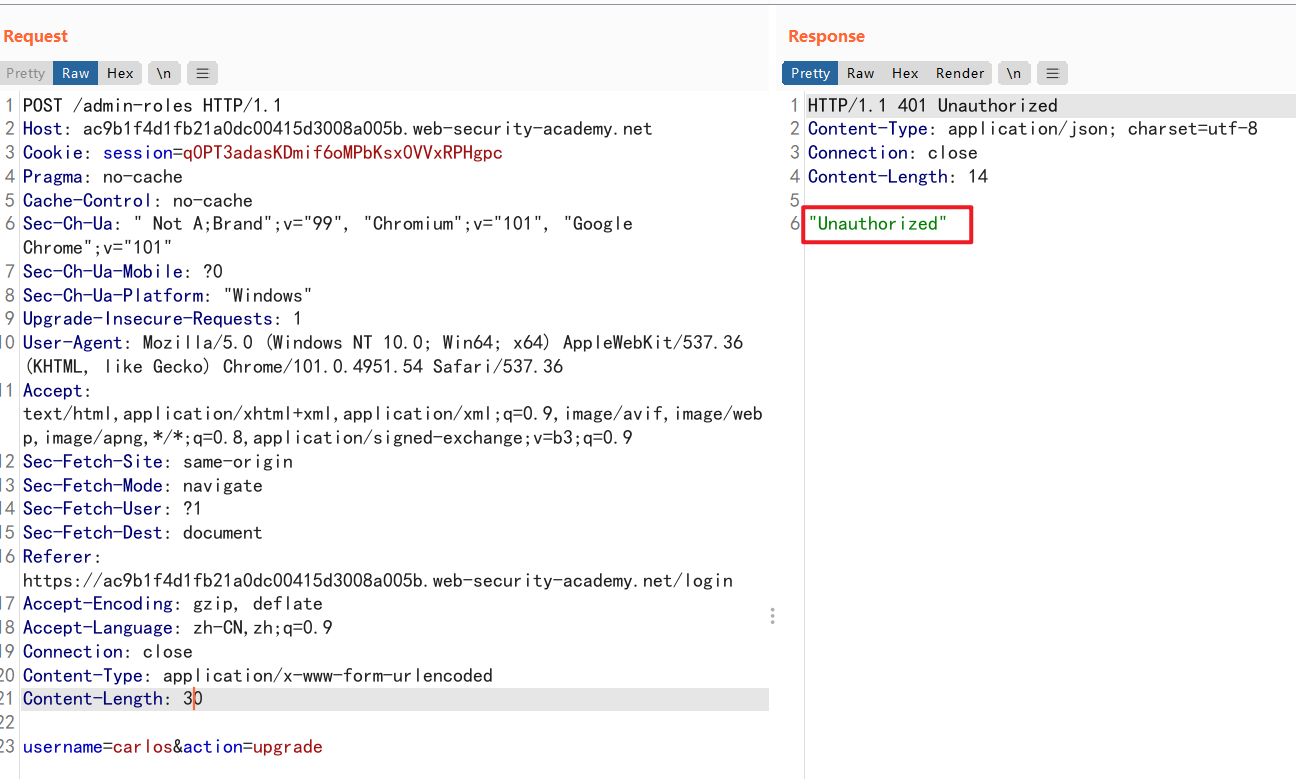Click the vertical dots panel divider handle
This screenshot has width=1296, height=779.
click(773, 616)
